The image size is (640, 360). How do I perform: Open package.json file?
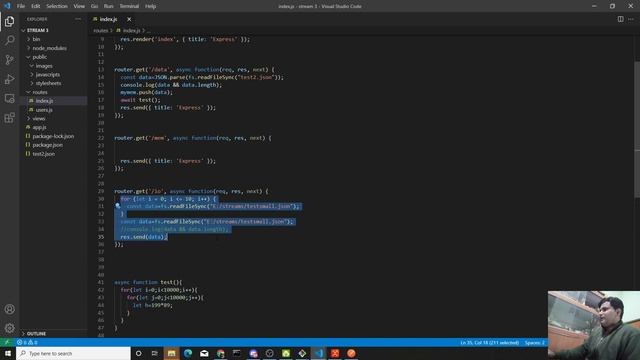tap(48, 145)
